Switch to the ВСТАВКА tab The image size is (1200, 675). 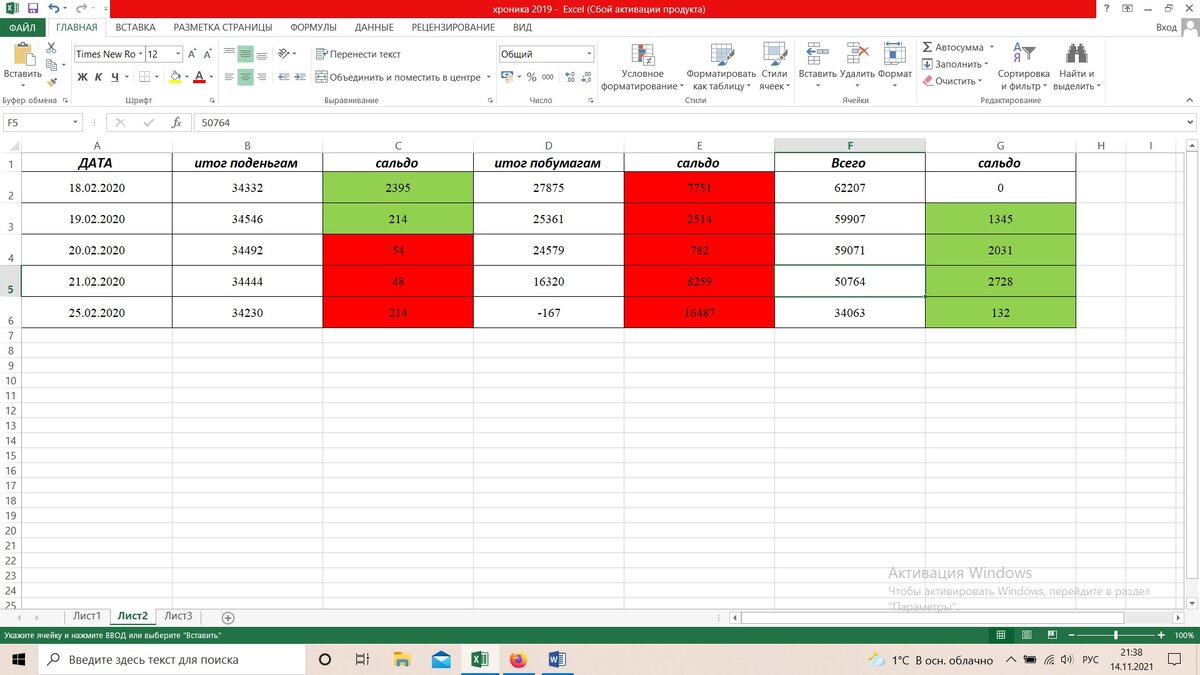click(x=135, y=27)
